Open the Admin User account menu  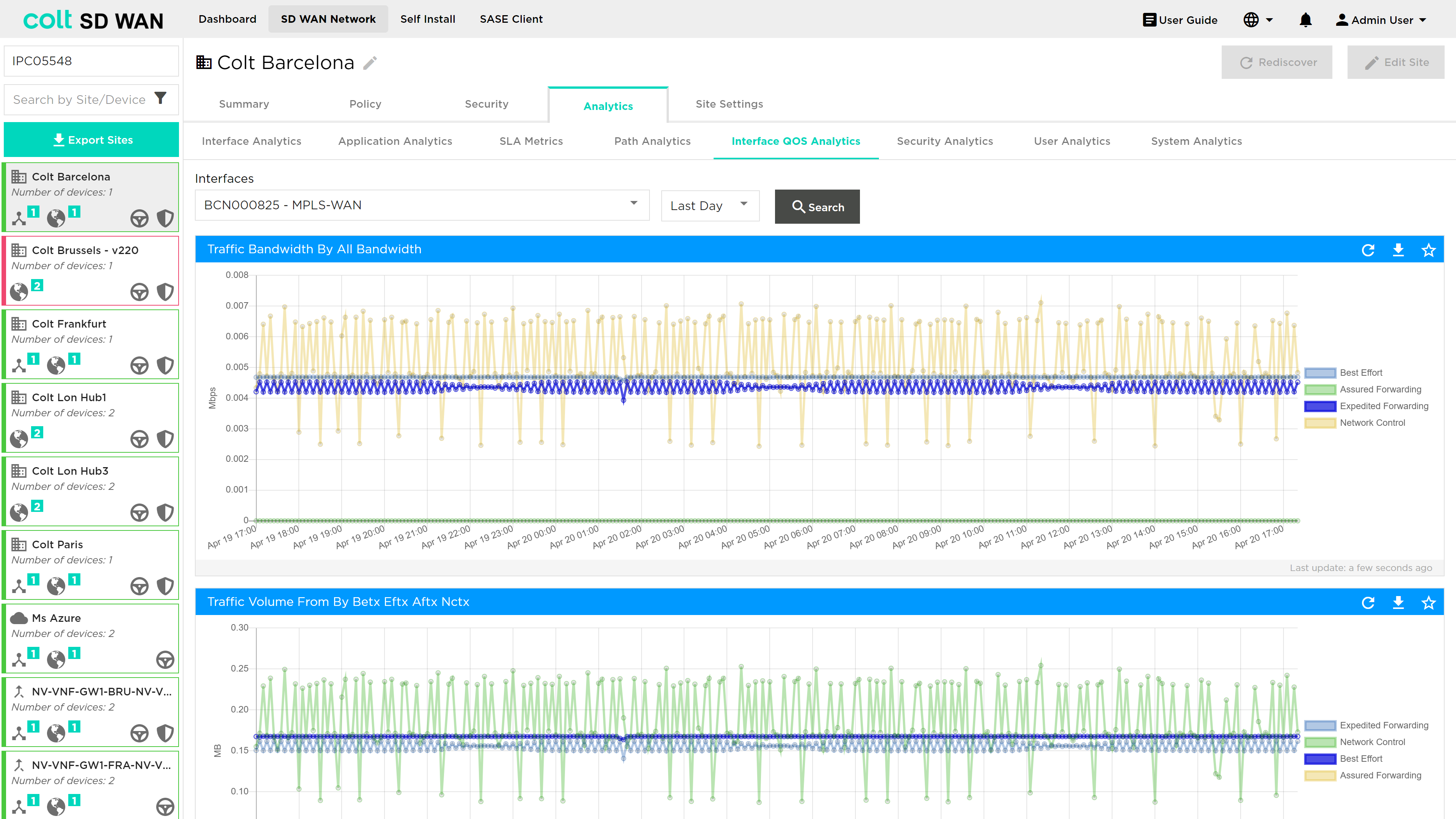click(x=1381, y=20)
